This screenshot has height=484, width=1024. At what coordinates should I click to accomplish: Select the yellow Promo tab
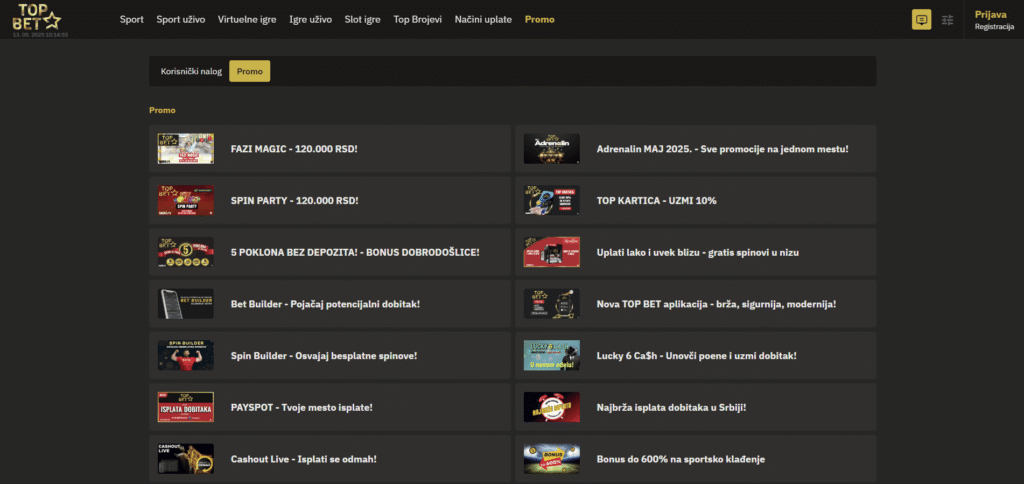249,71
